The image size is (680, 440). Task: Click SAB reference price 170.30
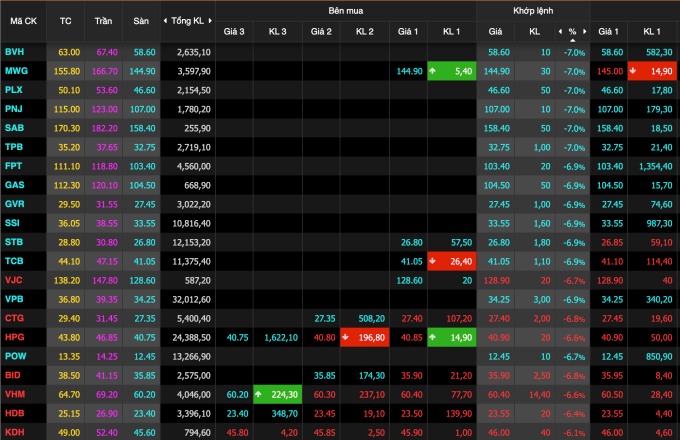(67, 128)
